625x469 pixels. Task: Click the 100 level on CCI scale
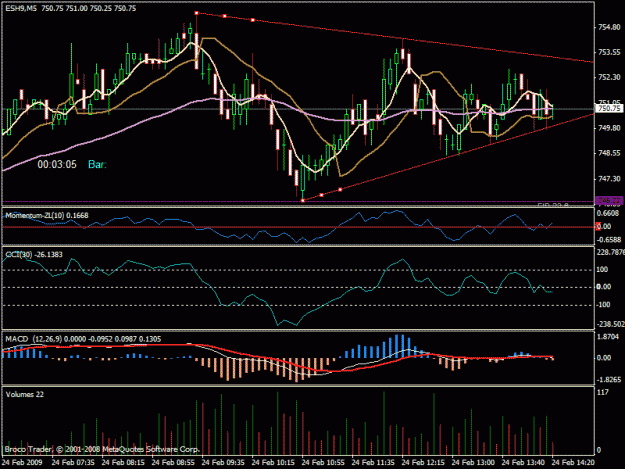(x=602, y=270)
